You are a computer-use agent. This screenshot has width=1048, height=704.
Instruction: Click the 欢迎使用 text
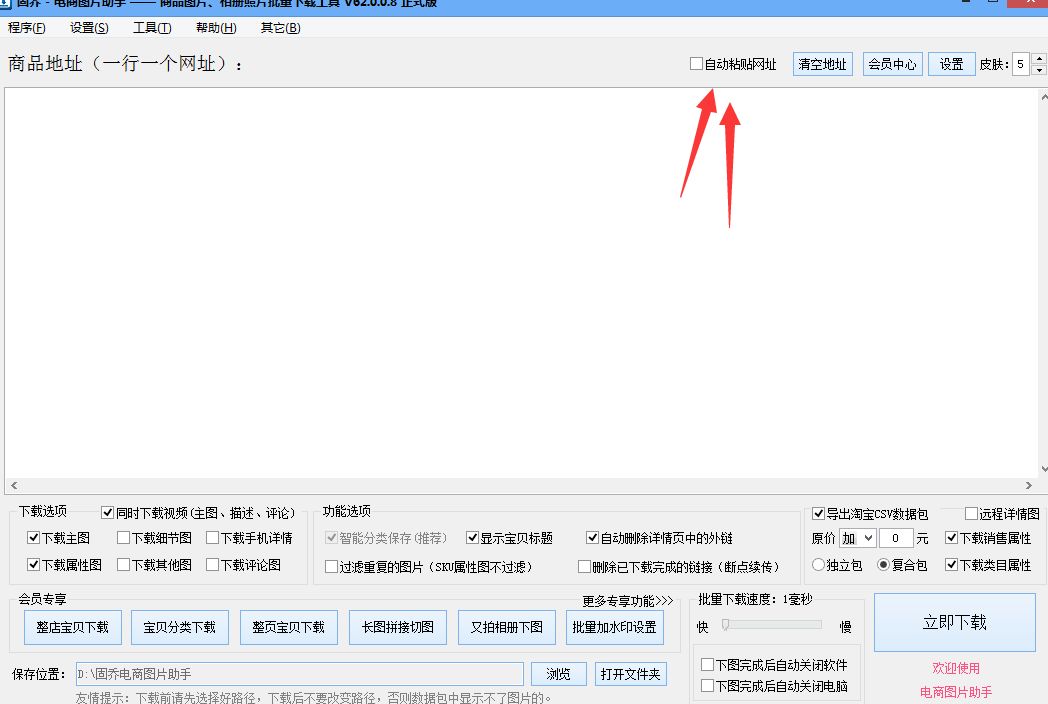pyautogui.click(x=956, y=668)
